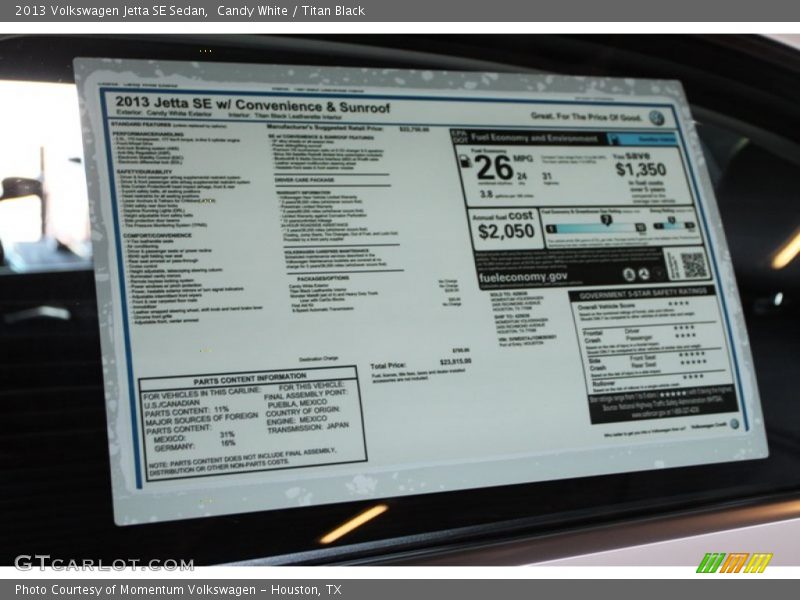Click the "PUEBLA, MEXICO" final assembly point
This screenshot has width=800, height=600.
coord(297,403)
